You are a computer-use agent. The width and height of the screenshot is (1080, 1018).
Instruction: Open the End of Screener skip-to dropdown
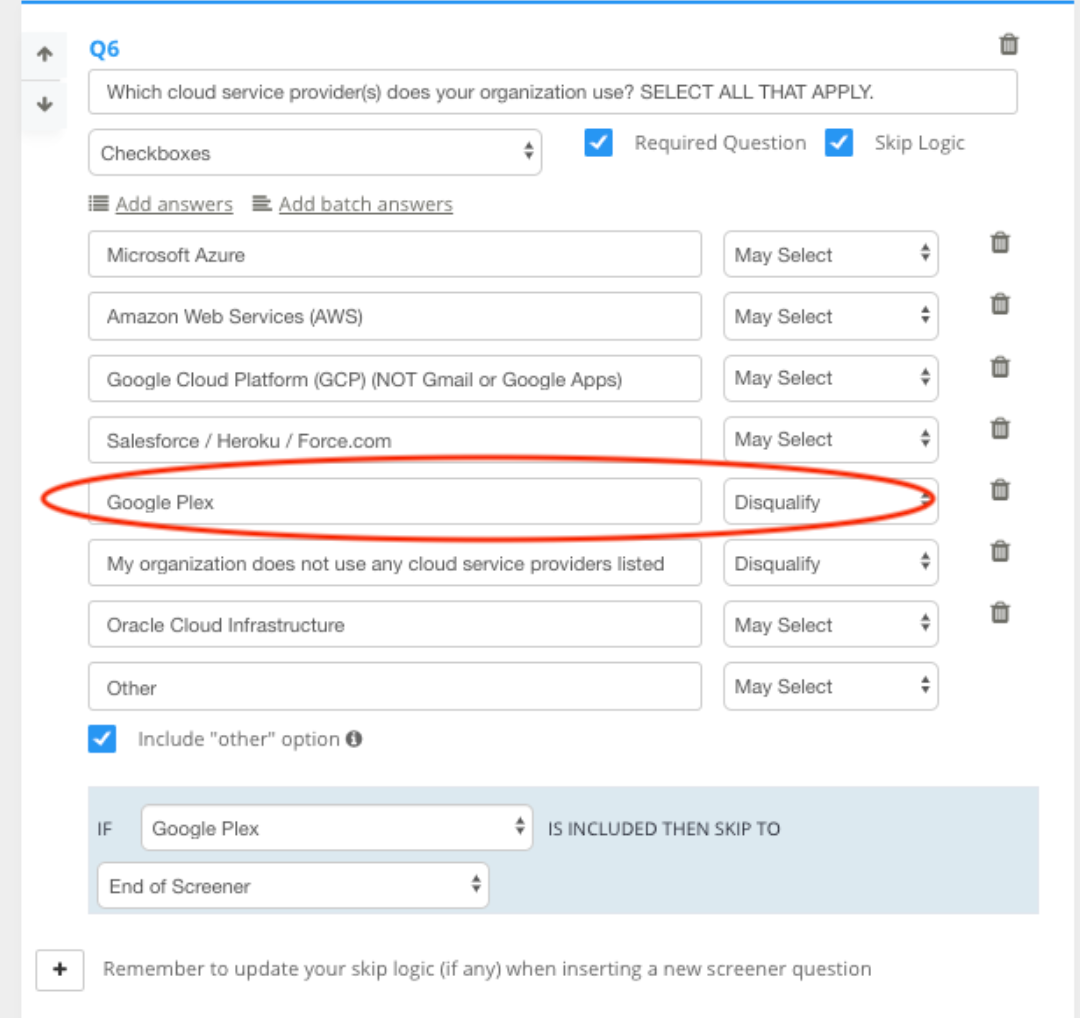click(x=293, y=886)
